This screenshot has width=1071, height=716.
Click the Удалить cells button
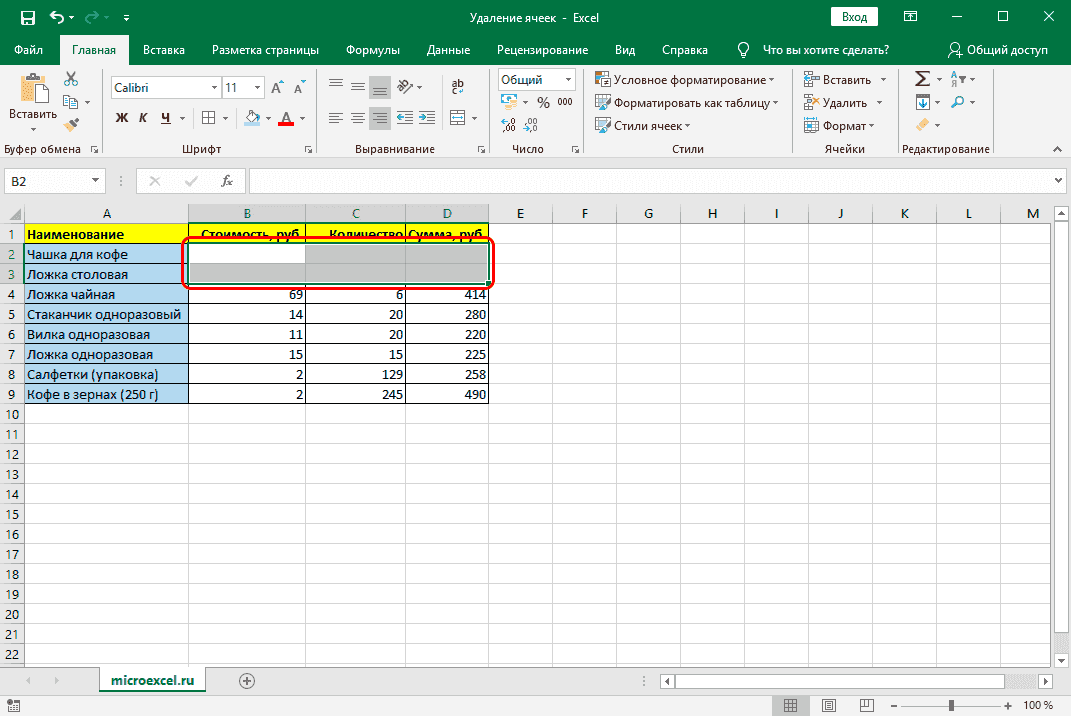click(844, 103)
